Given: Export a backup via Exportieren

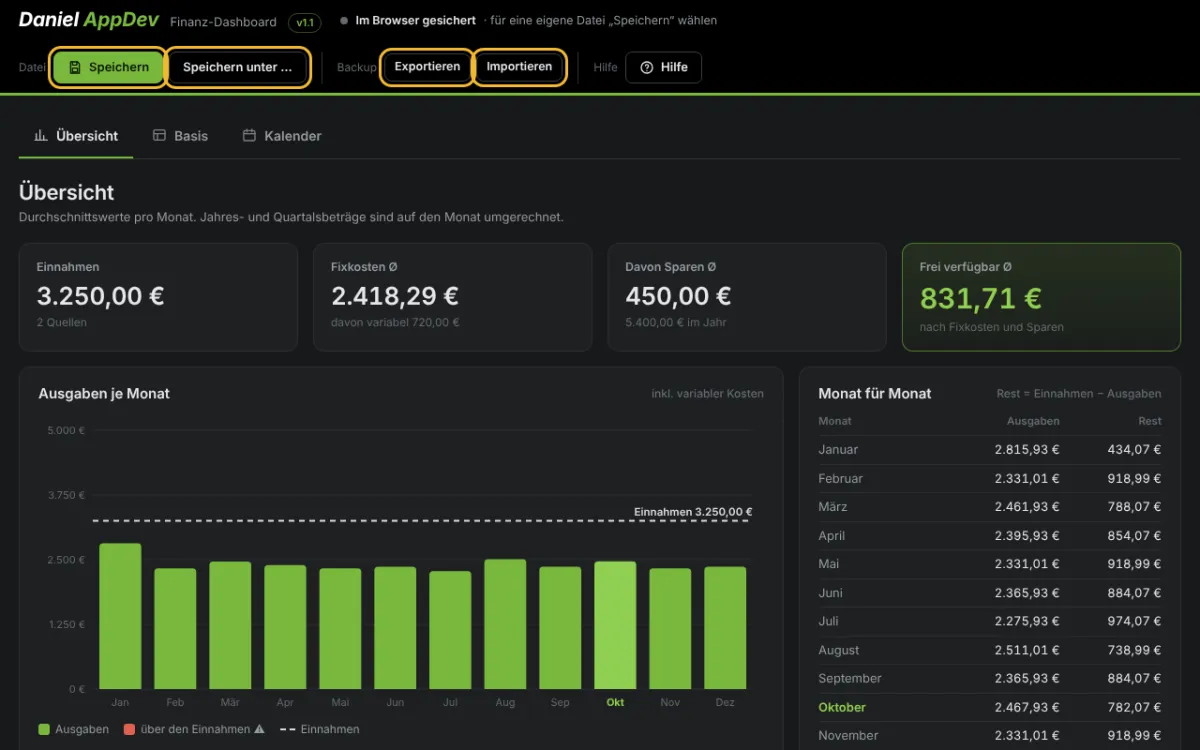Looking at the screenshot, I should click(x=427, y=67).
